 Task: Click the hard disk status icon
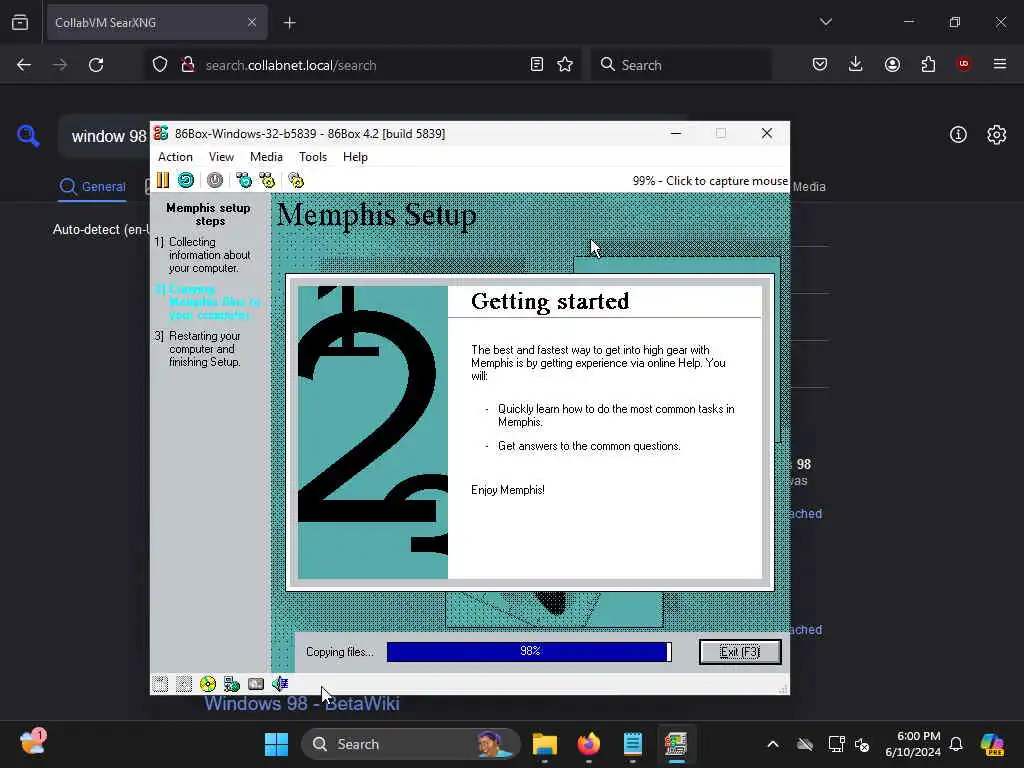coord(256,684)
